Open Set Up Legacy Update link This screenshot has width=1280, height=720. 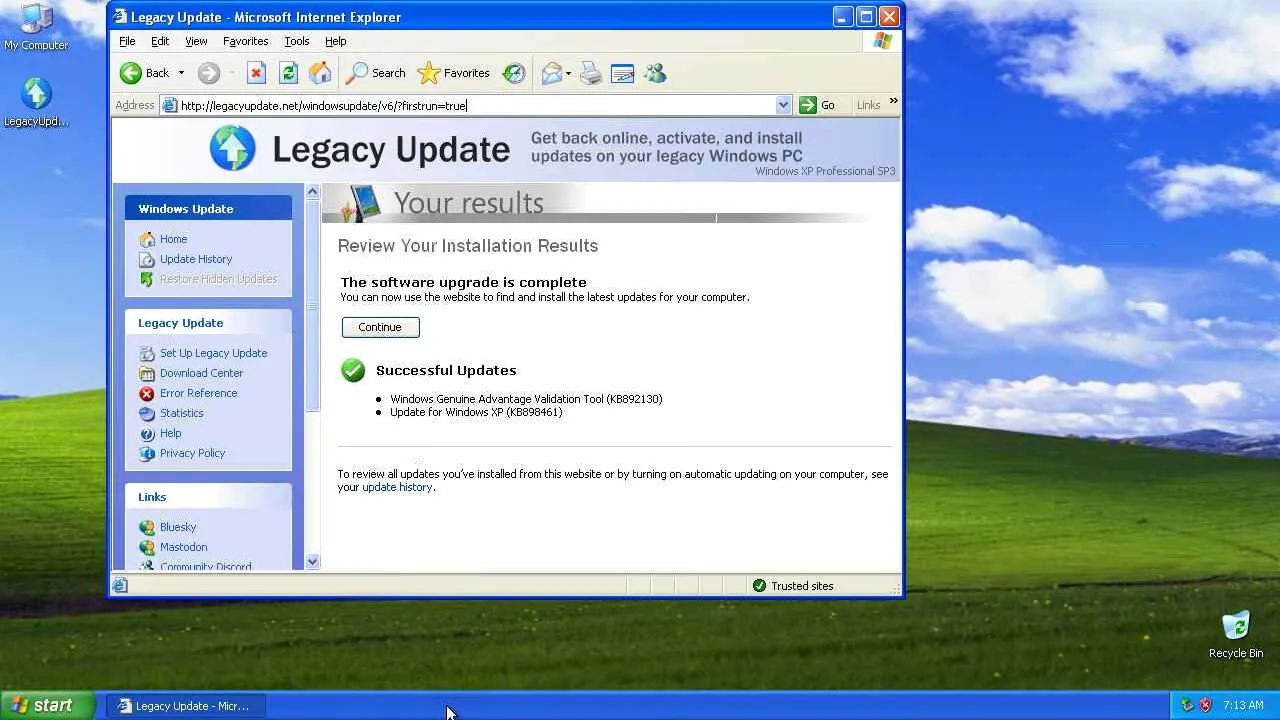pos(213,353)
